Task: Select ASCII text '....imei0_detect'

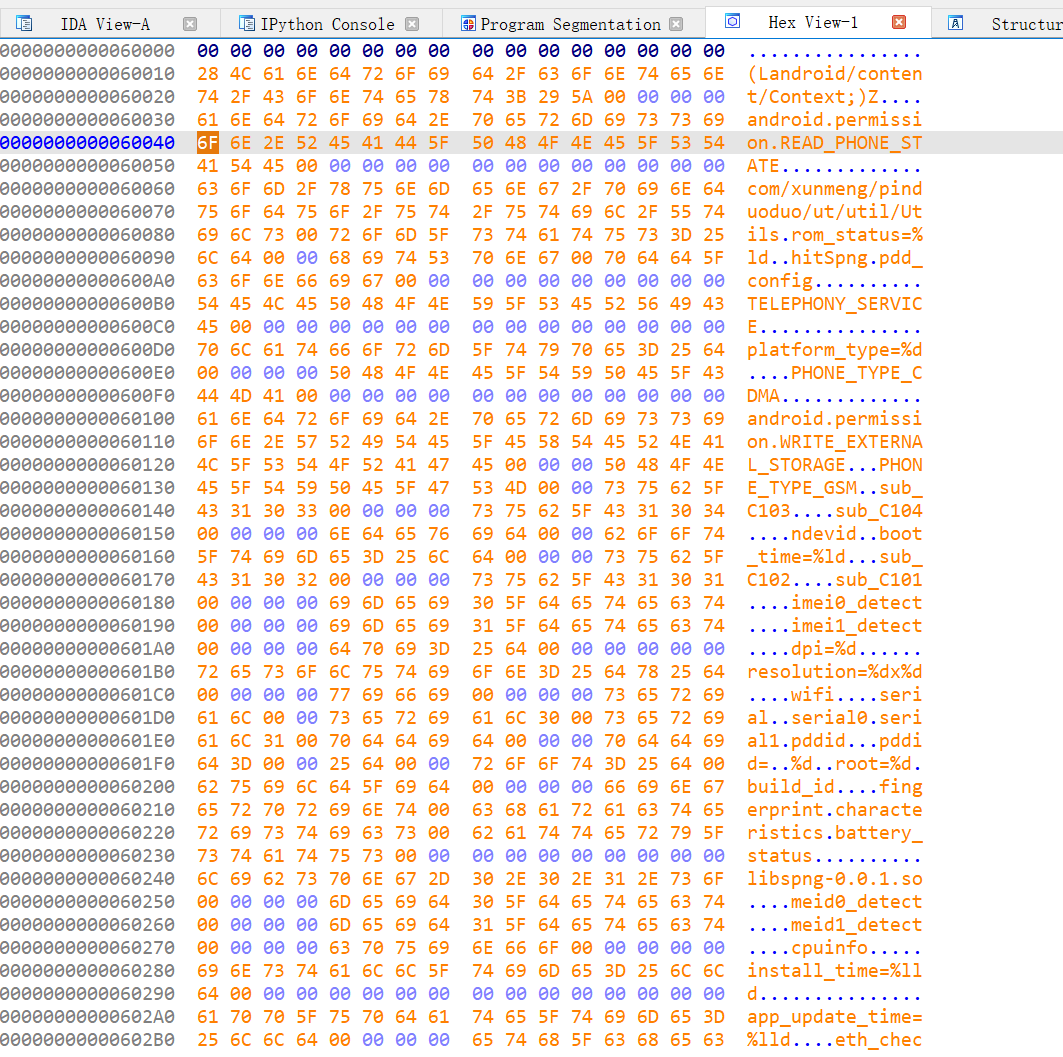Action: 835,603
